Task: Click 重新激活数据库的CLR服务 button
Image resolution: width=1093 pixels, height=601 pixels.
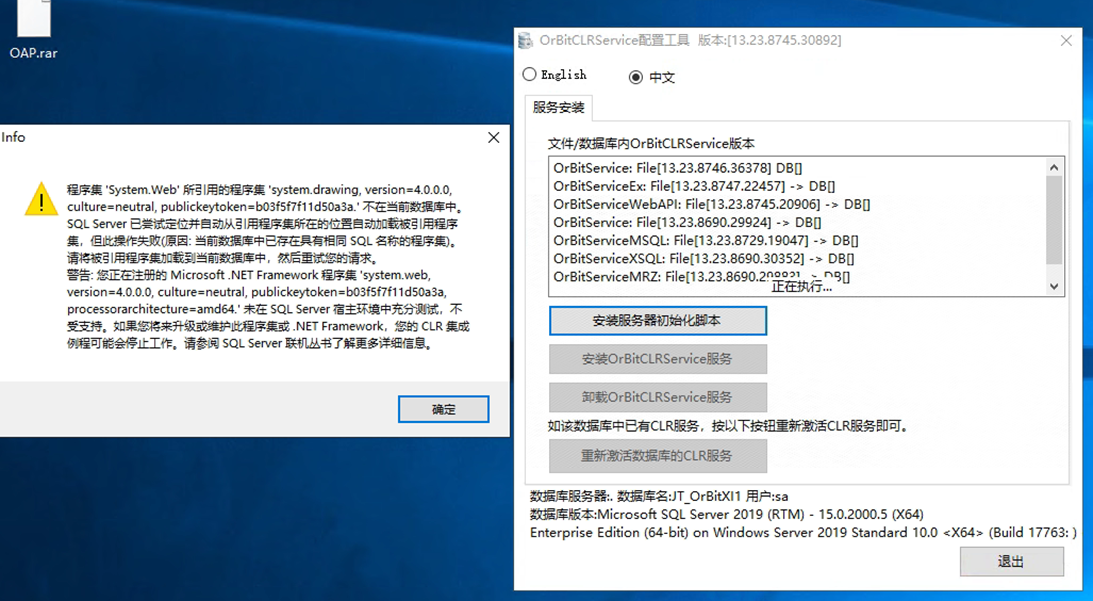Action: (x=657, y=456)
